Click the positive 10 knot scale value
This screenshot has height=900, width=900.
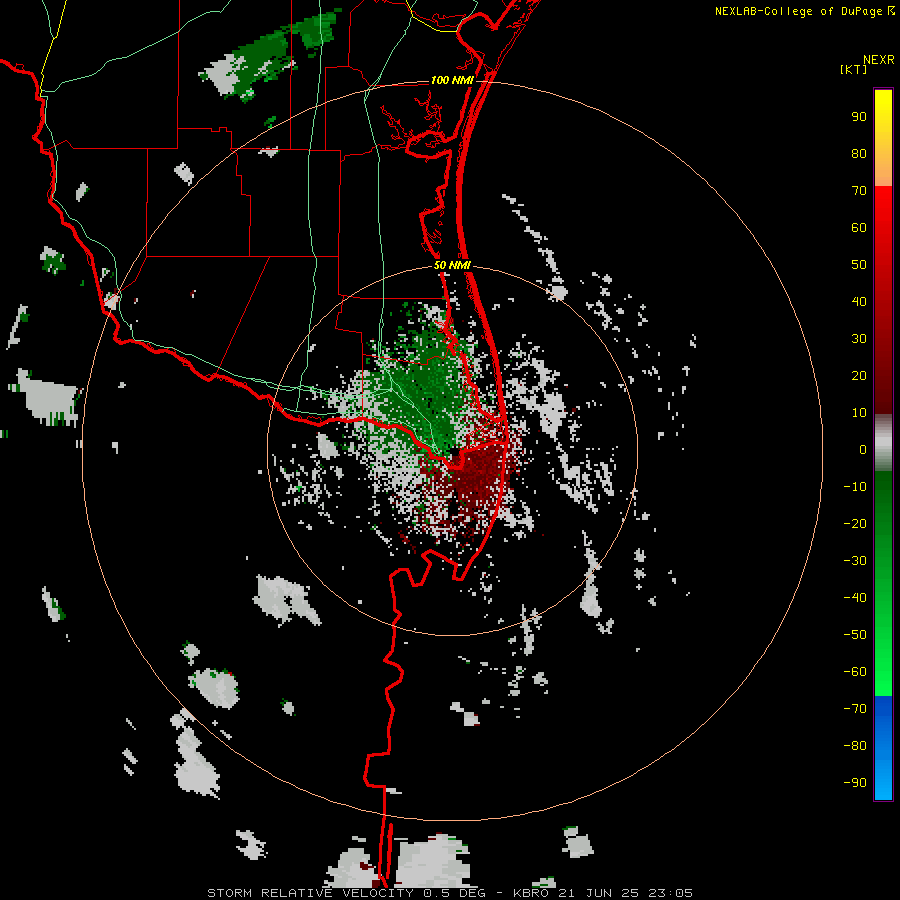(859, 413)
